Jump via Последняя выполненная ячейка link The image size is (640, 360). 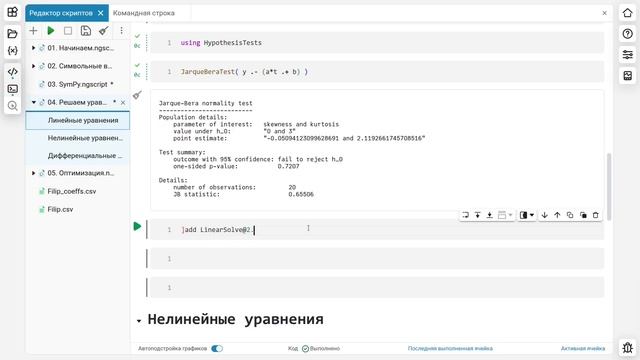[x=450, y=348]
